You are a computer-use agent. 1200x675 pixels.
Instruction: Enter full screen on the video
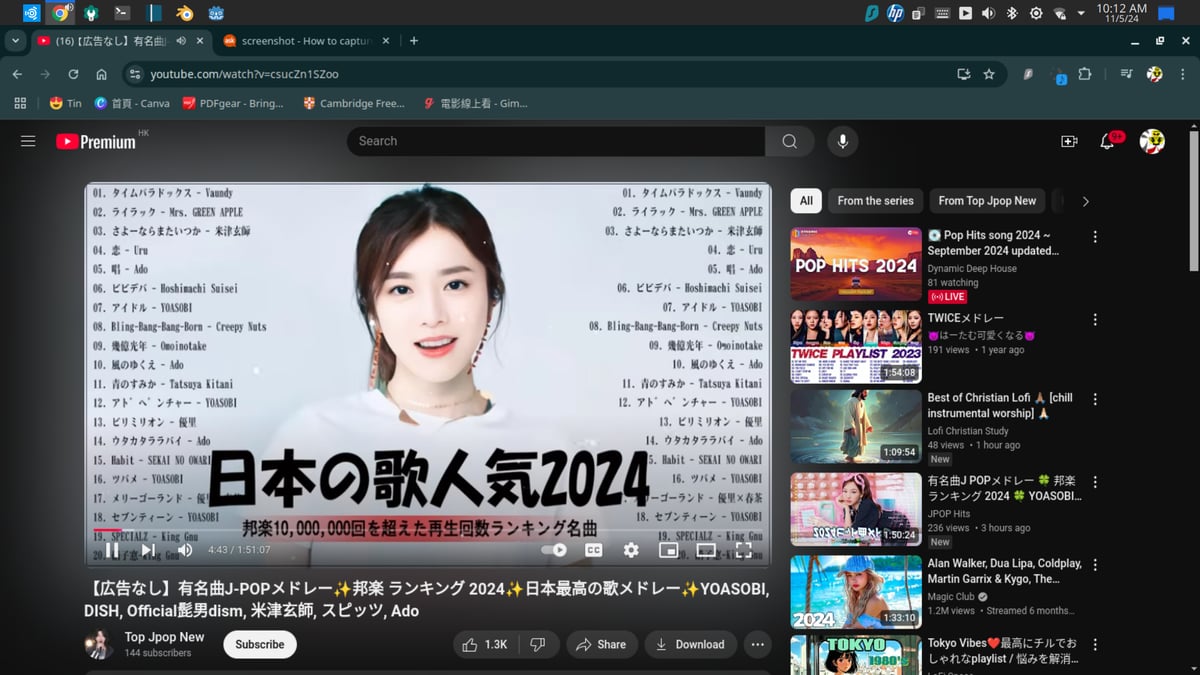(x=743, y=550)
